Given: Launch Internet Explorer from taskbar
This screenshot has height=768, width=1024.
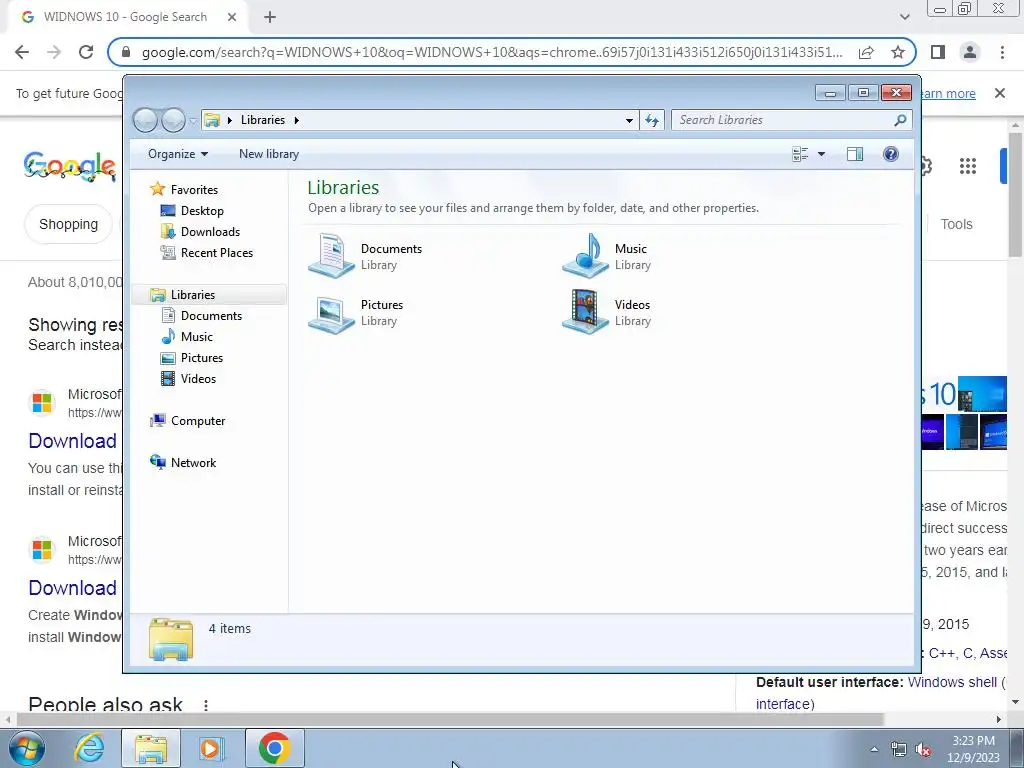Looking at the screenshot, I should (89, 748).
